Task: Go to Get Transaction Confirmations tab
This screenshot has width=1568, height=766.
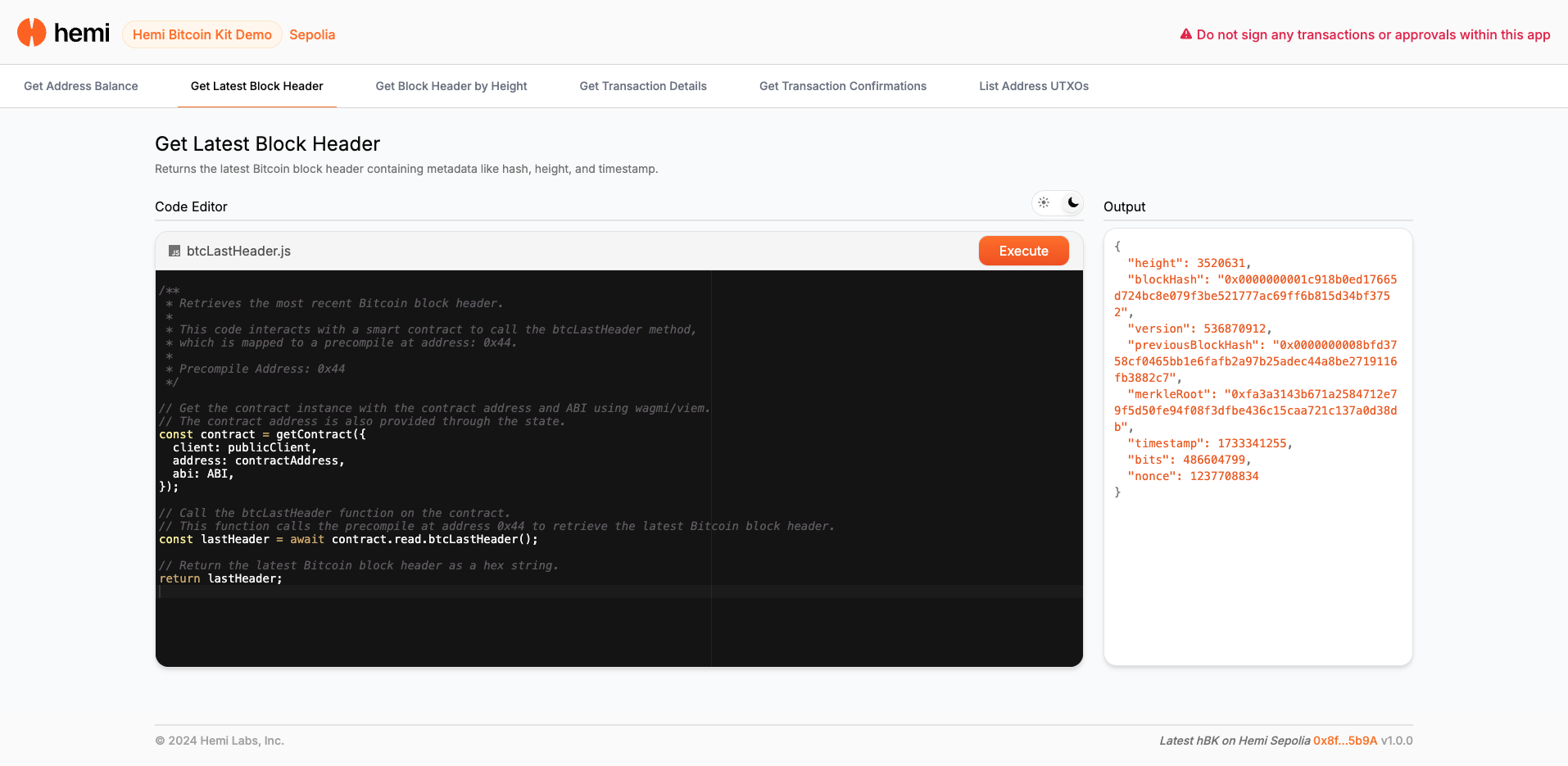Action: coord(842,86)
